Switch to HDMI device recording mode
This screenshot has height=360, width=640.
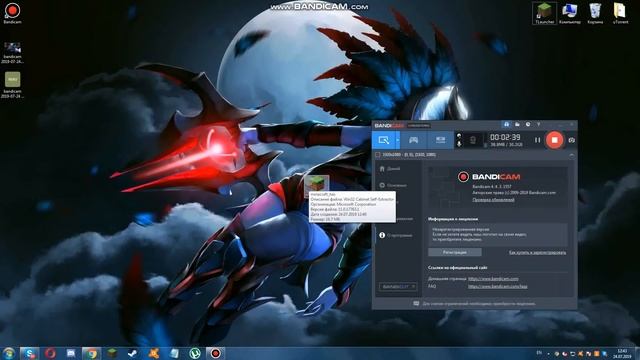point(440,140)
